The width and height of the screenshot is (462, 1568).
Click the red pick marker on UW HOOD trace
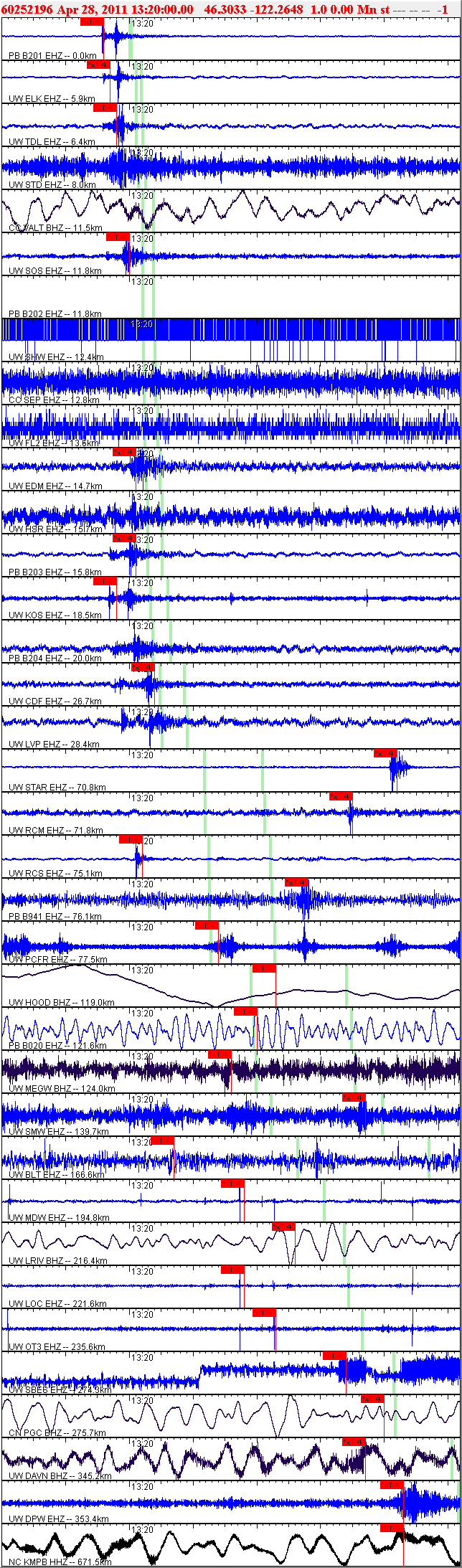coord(264,968)
